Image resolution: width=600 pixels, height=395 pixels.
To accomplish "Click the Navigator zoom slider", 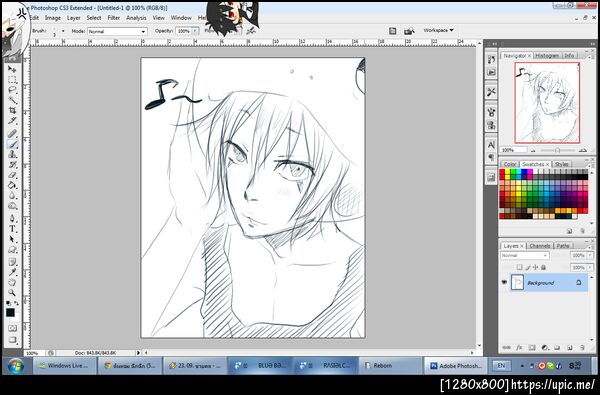I will click(x=557, y=150).
